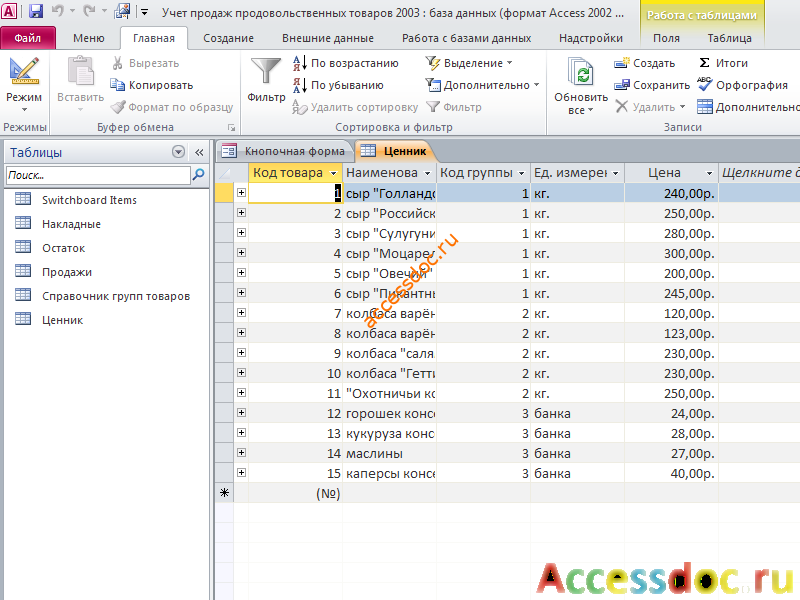Click the Создать new record icon
The height and width of the screenshot is (600, 800).
point(622,63)
